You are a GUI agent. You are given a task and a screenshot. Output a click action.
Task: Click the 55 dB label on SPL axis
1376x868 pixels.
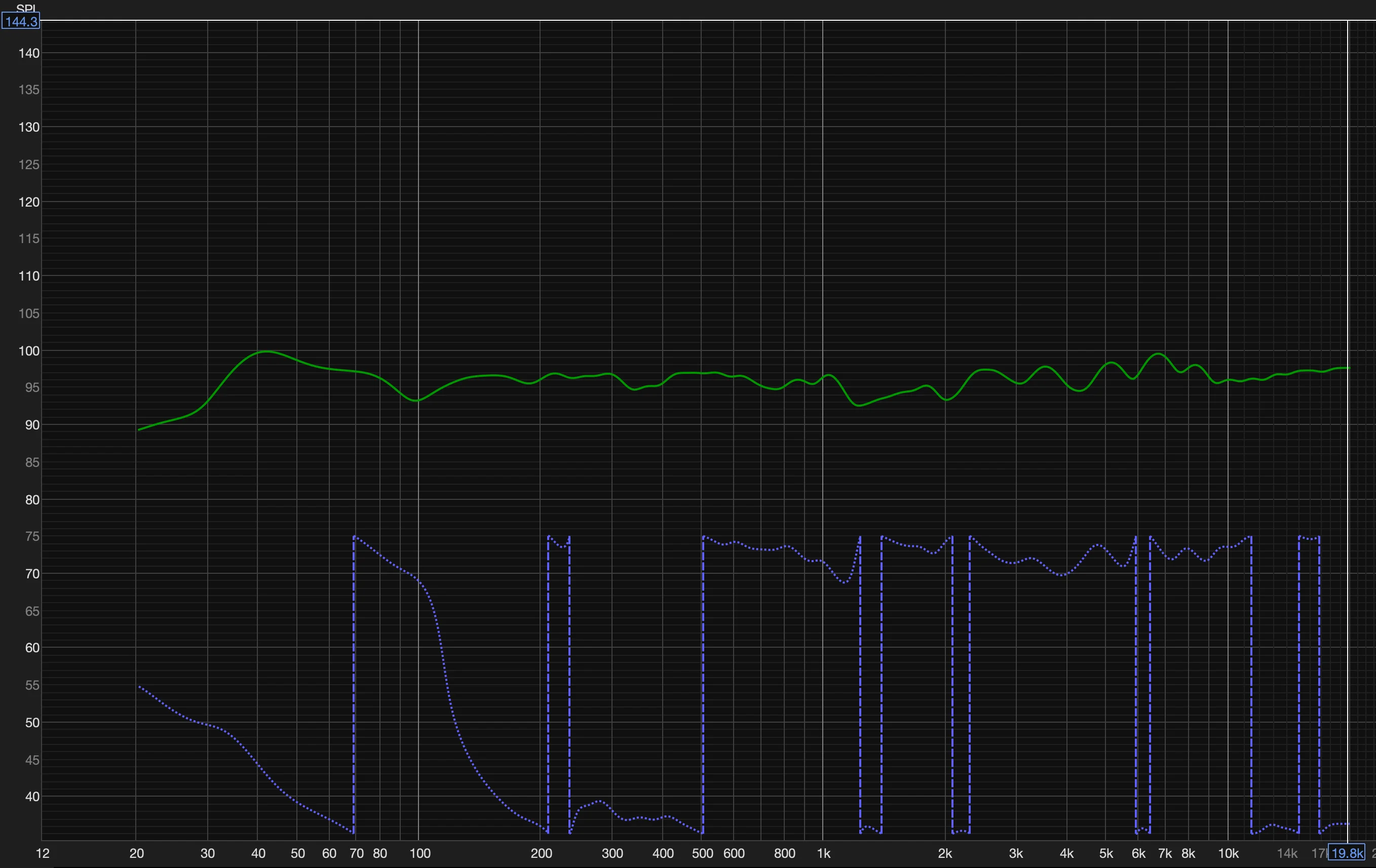[32, 685]
